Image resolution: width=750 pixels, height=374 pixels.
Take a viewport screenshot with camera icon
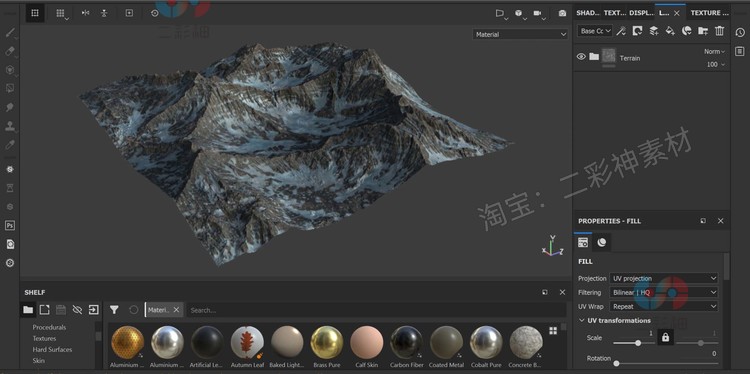tap(562, 13)
